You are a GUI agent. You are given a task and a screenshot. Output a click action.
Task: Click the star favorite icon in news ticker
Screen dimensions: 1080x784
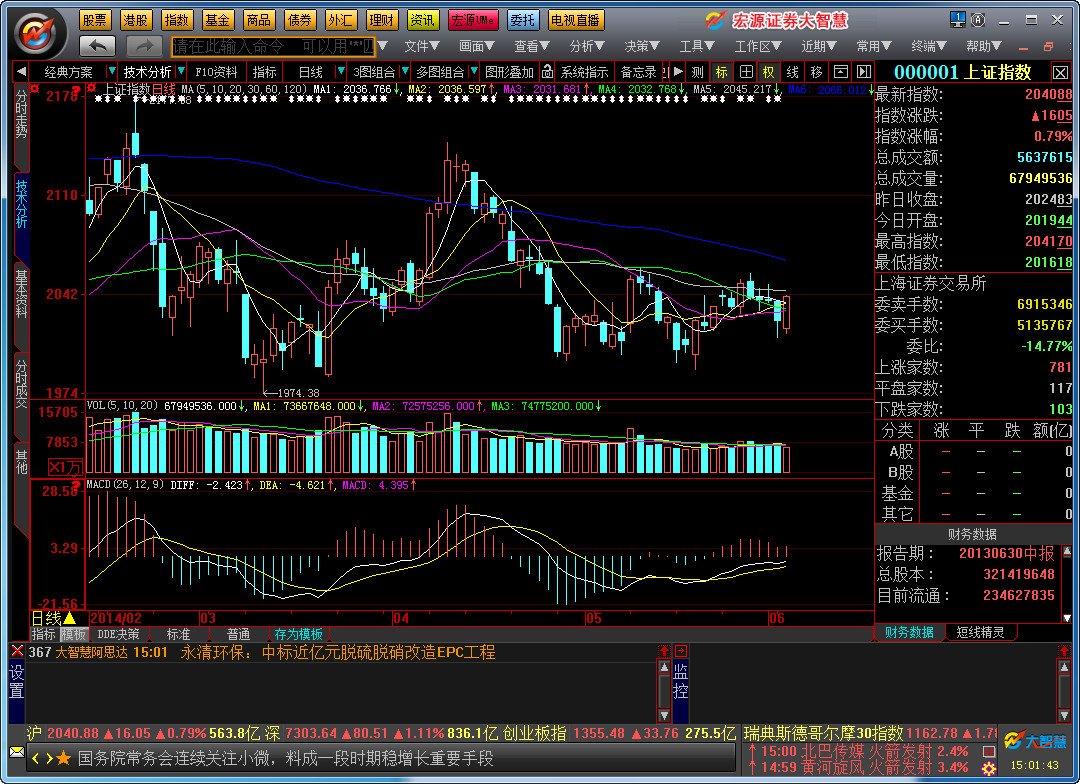pos(64,759)
